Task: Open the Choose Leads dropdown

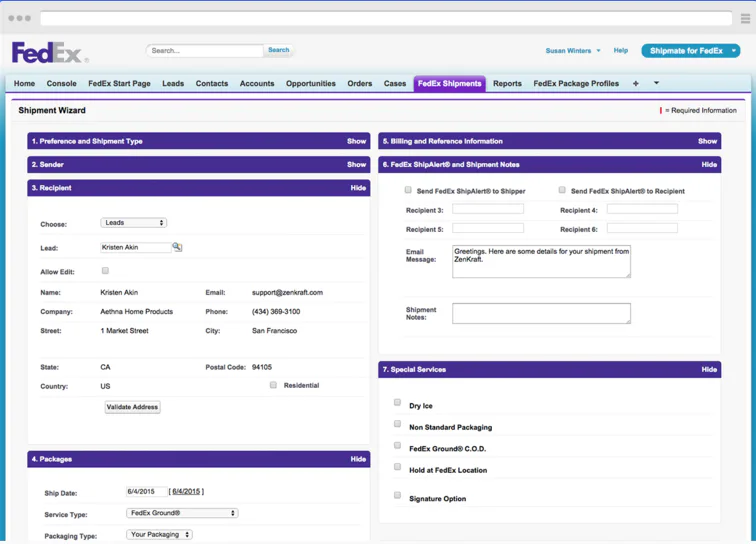Action: (x=134, y=223)
